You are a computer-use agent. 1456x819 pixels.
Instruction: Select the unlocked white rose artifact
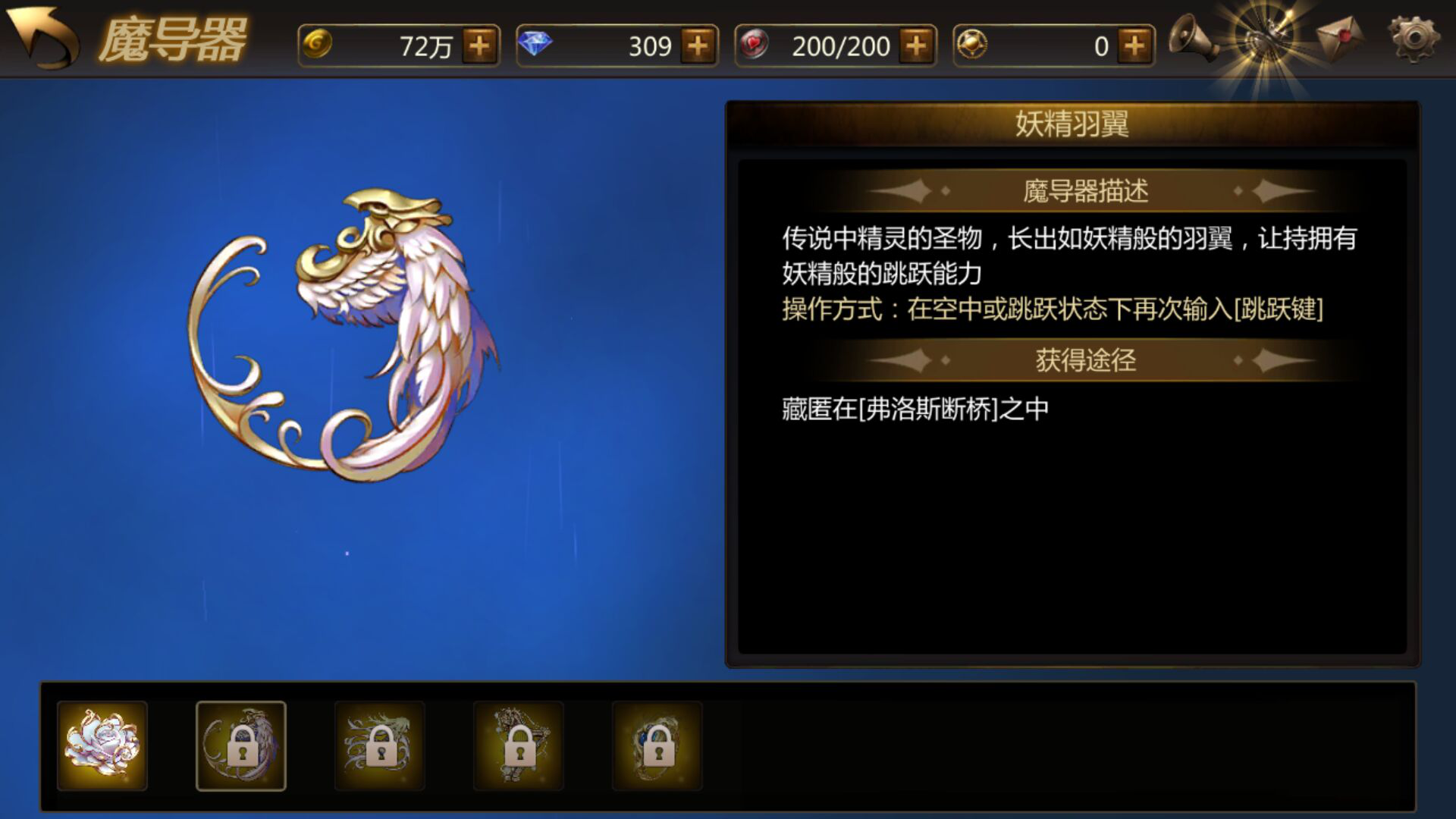pos(102,746)
